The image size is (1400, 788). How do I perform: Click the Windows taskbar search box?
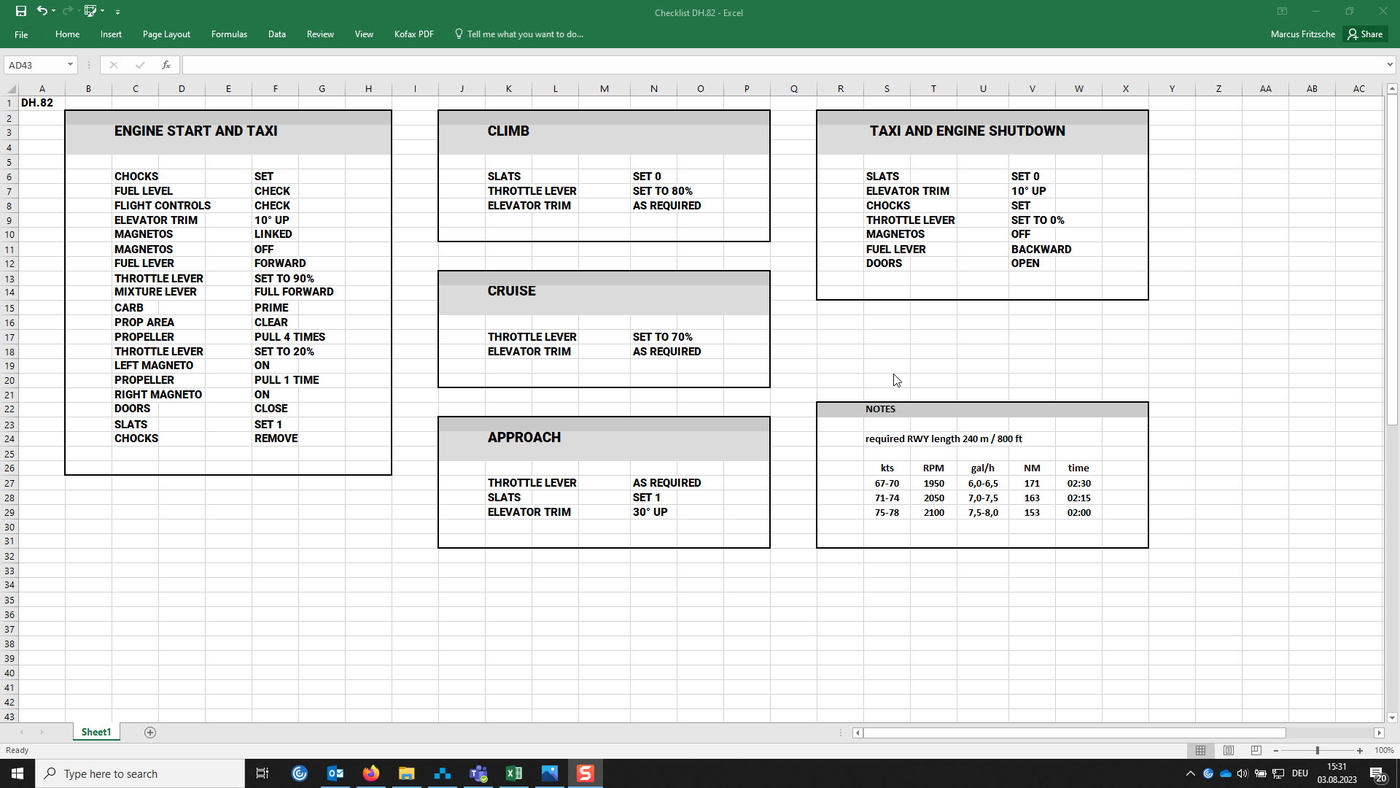click(x=140, y=773)
